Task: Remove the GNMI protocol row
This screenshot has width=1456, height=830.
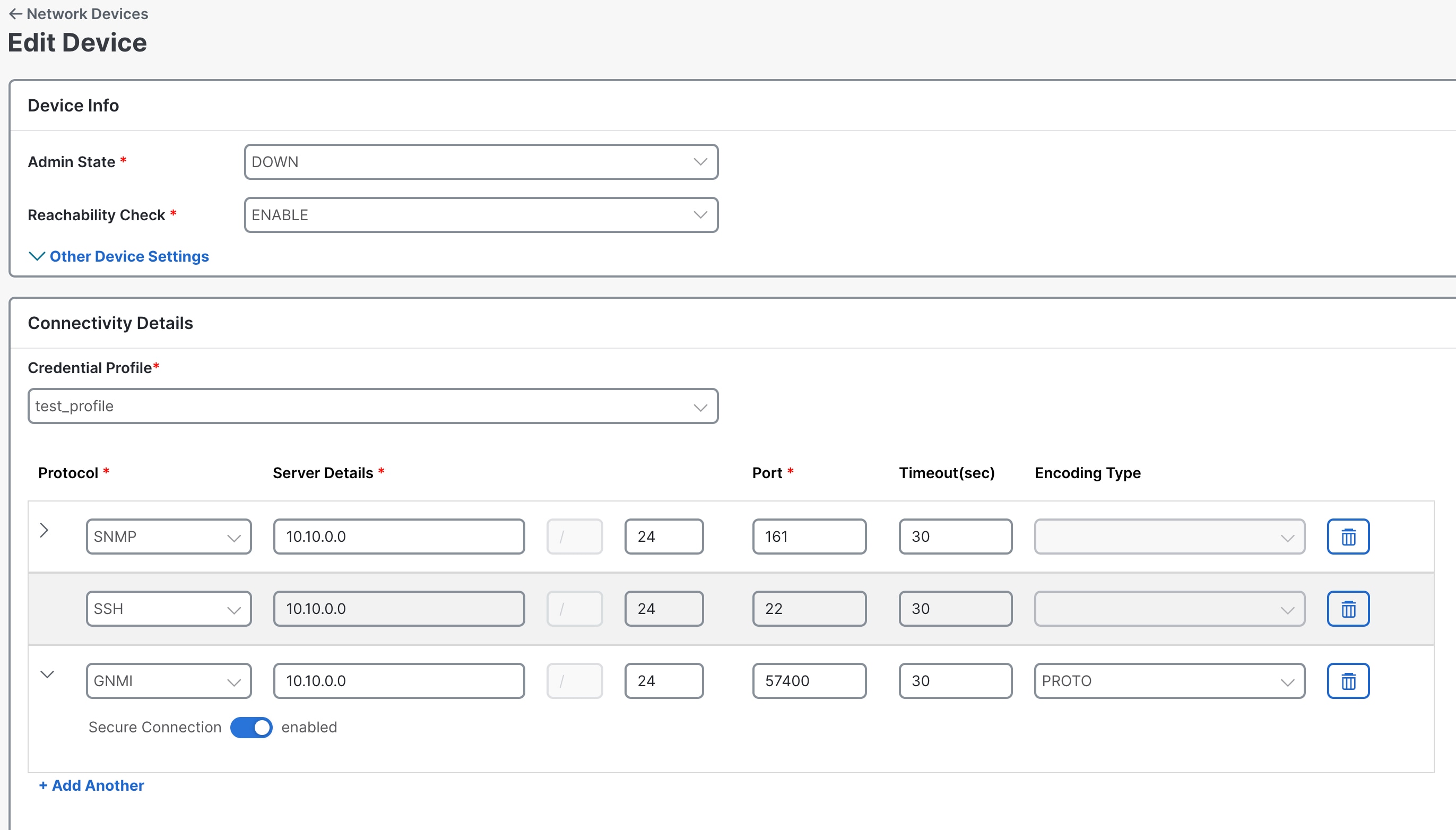Action: [1348, 681]
